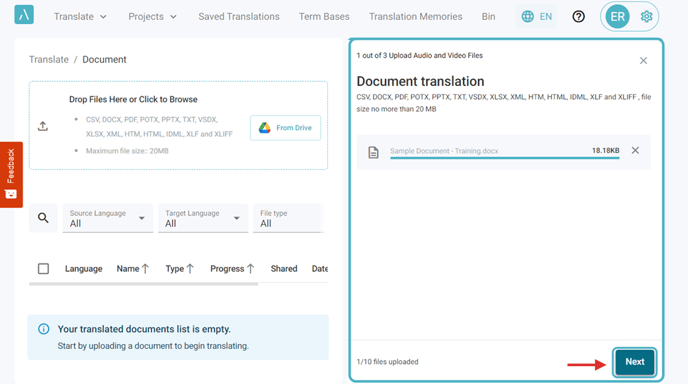Image resolution: width=688 pixels, height=384 pixels.
Task: Click the Date column header
Action: click(320, 269)
